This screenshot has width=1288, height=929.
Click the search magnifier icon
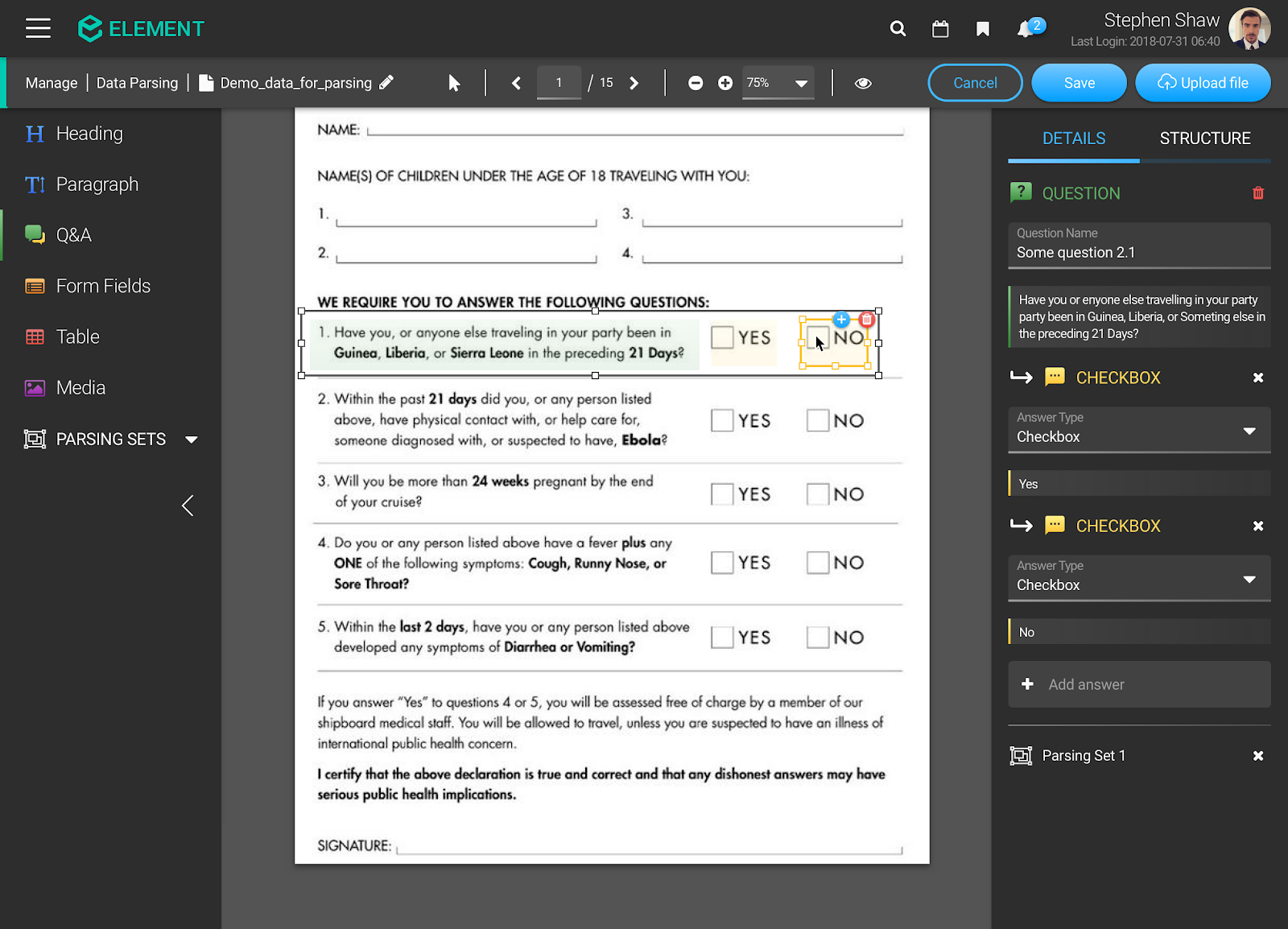coord(898,29)
